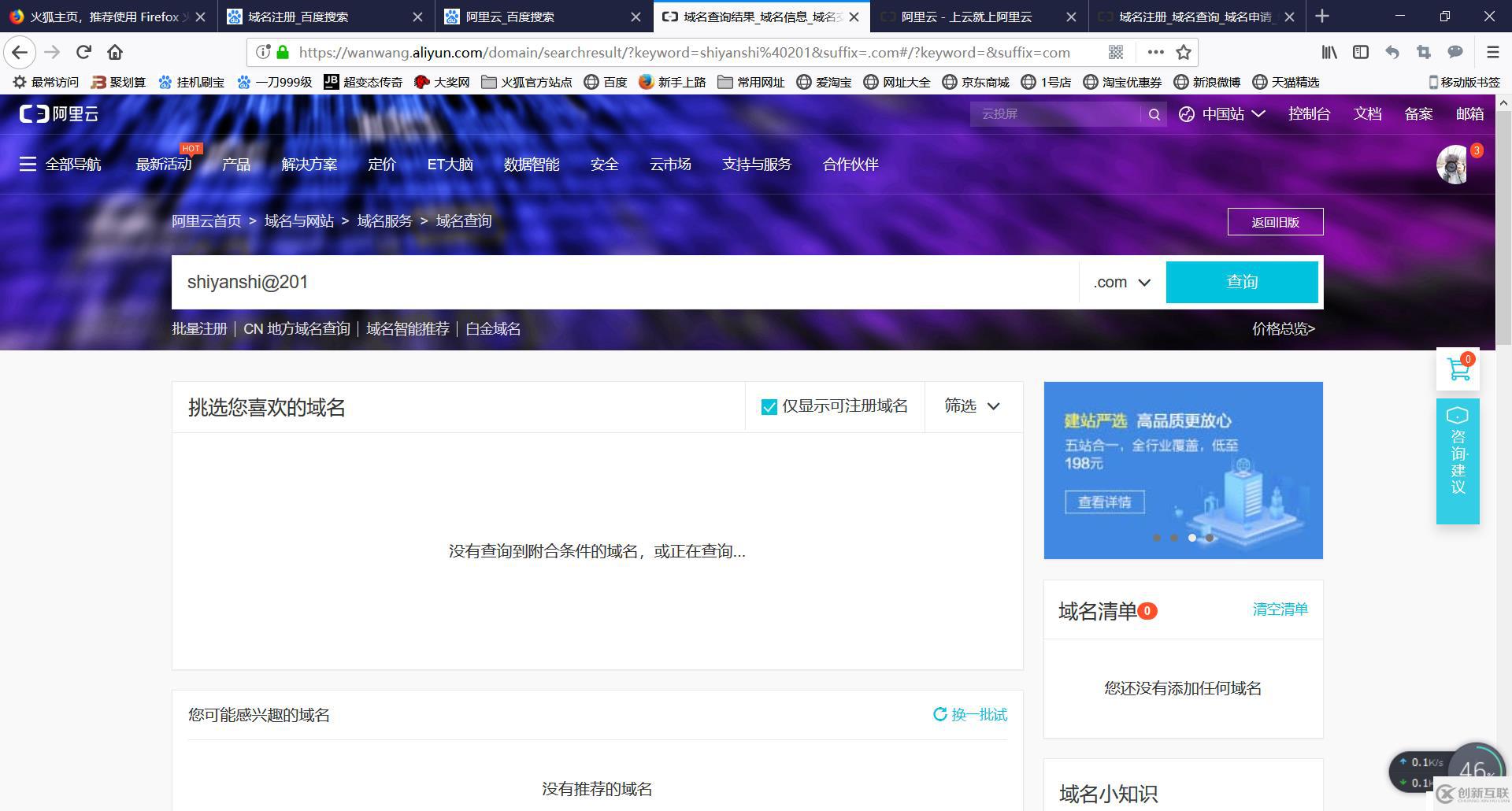1512x811 pixels.
Task: Open the 最常访问 bookmark gear icon
Action: tap(20, 82)
